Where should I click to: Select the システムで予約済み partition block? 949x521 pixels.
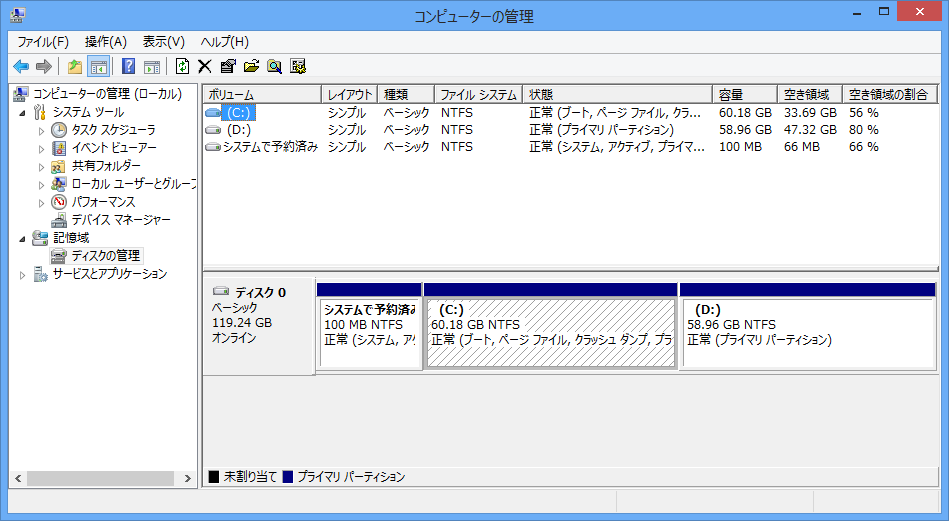[369, 326]
